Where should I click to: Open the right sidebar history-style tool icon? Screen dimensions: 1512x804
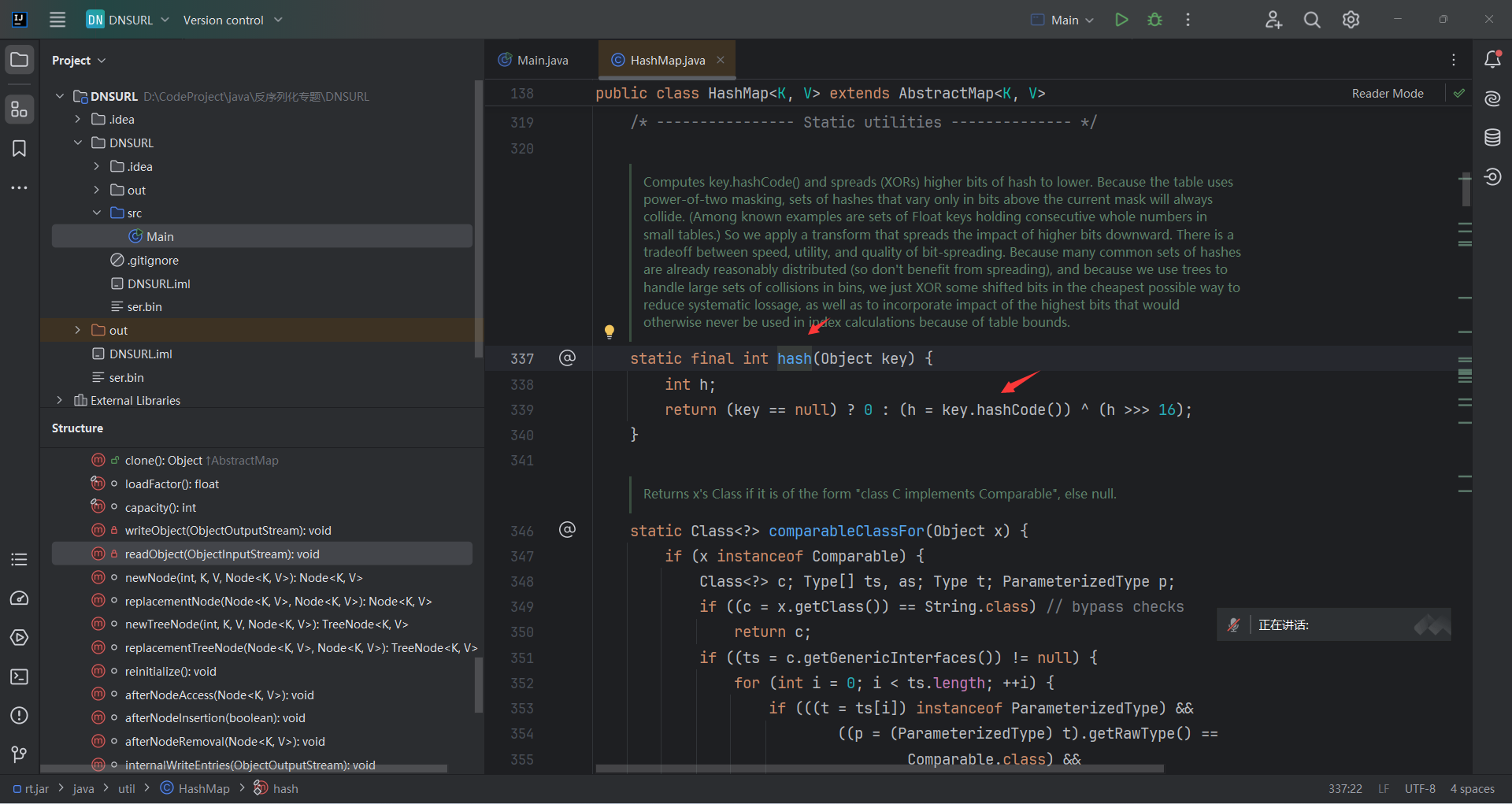(x=1492, y=176)
